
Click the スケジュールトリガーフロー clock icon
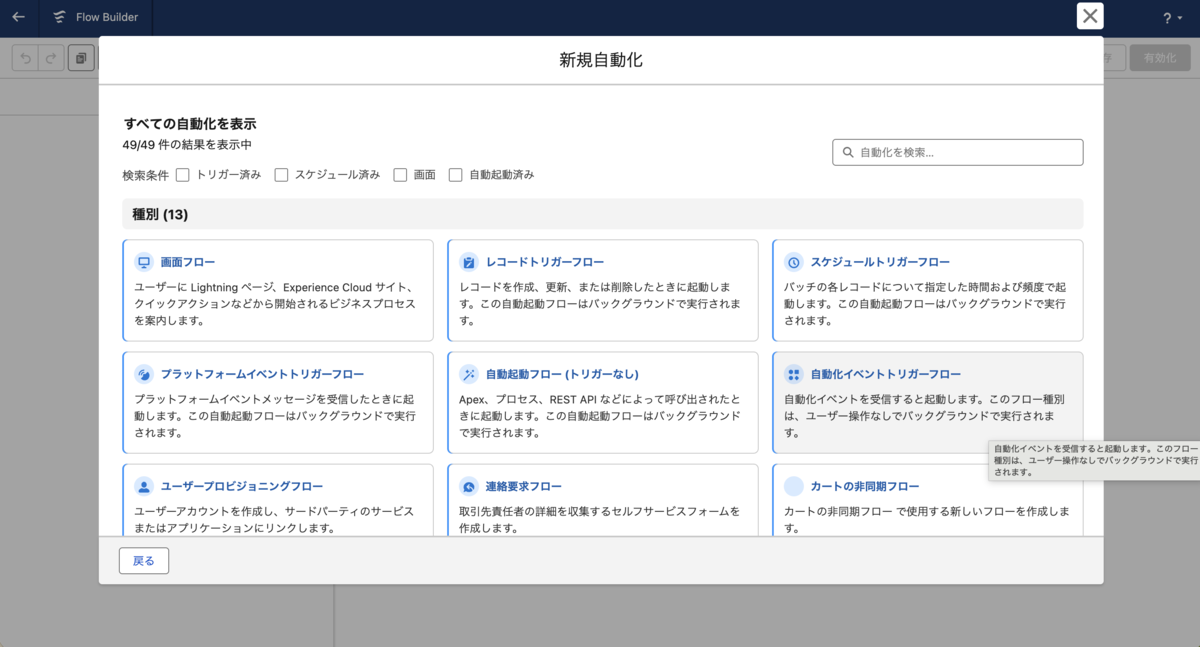pyautogui.click(x=794, y=262)
